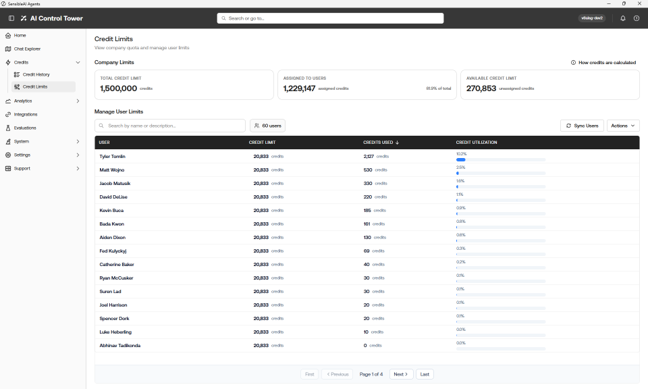Sort by User column header

[104, 143]
